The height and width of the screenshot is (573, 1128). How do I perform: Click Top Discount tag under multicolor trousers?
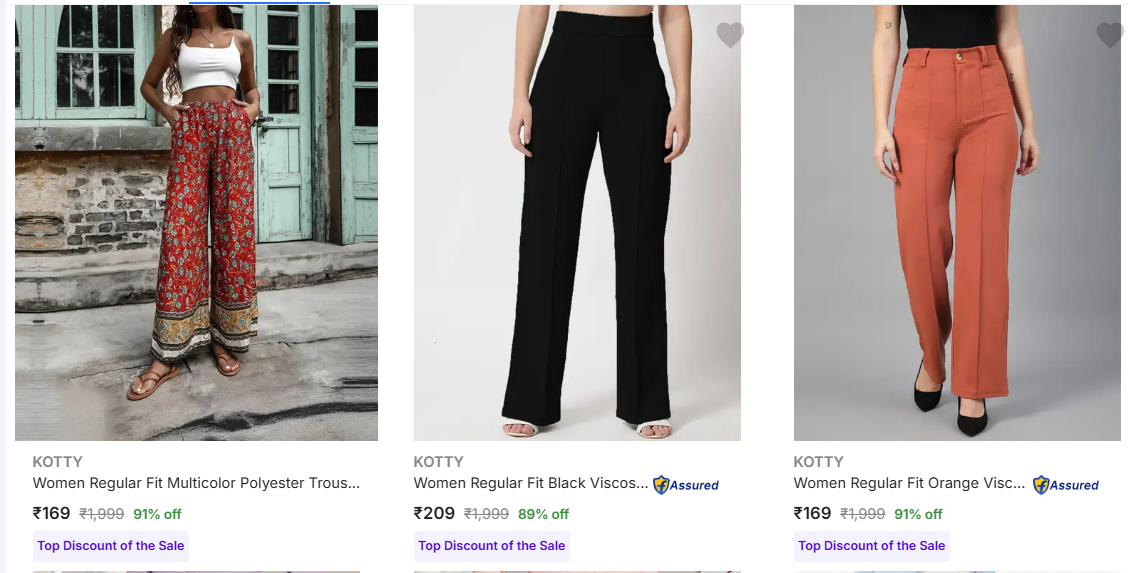click(x=111, y=546)
